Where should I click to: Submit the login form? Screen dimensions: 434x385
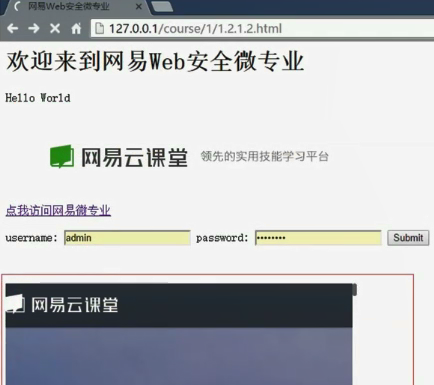(408, 238)
